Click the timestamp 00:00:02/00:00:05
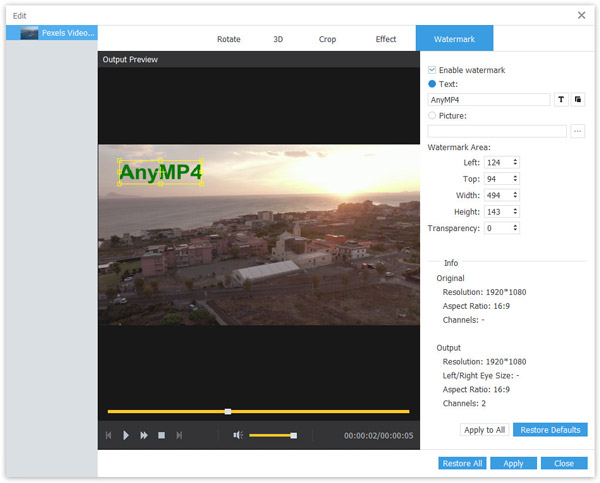 coord(378,436)
